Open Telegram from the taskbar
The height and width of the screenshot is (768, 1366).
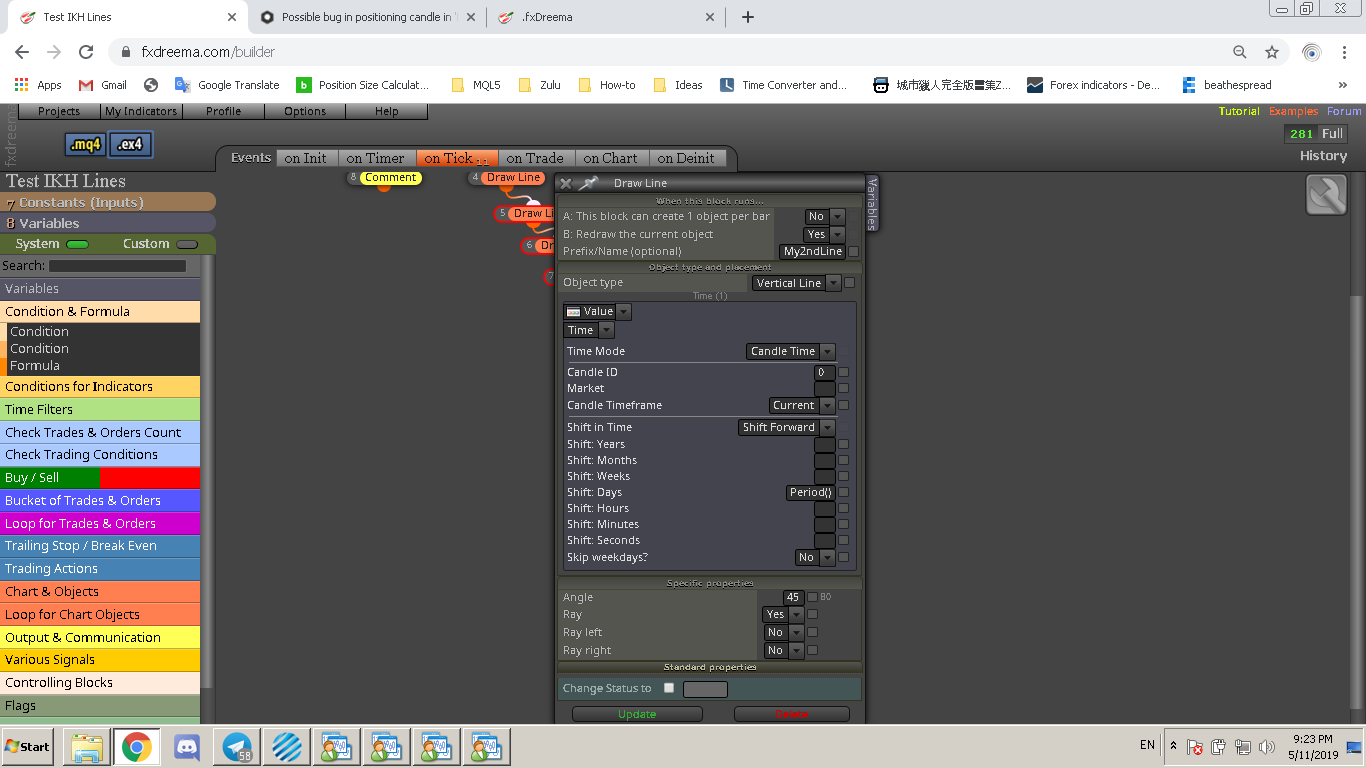pyautogui.click(x=237, y=747)
